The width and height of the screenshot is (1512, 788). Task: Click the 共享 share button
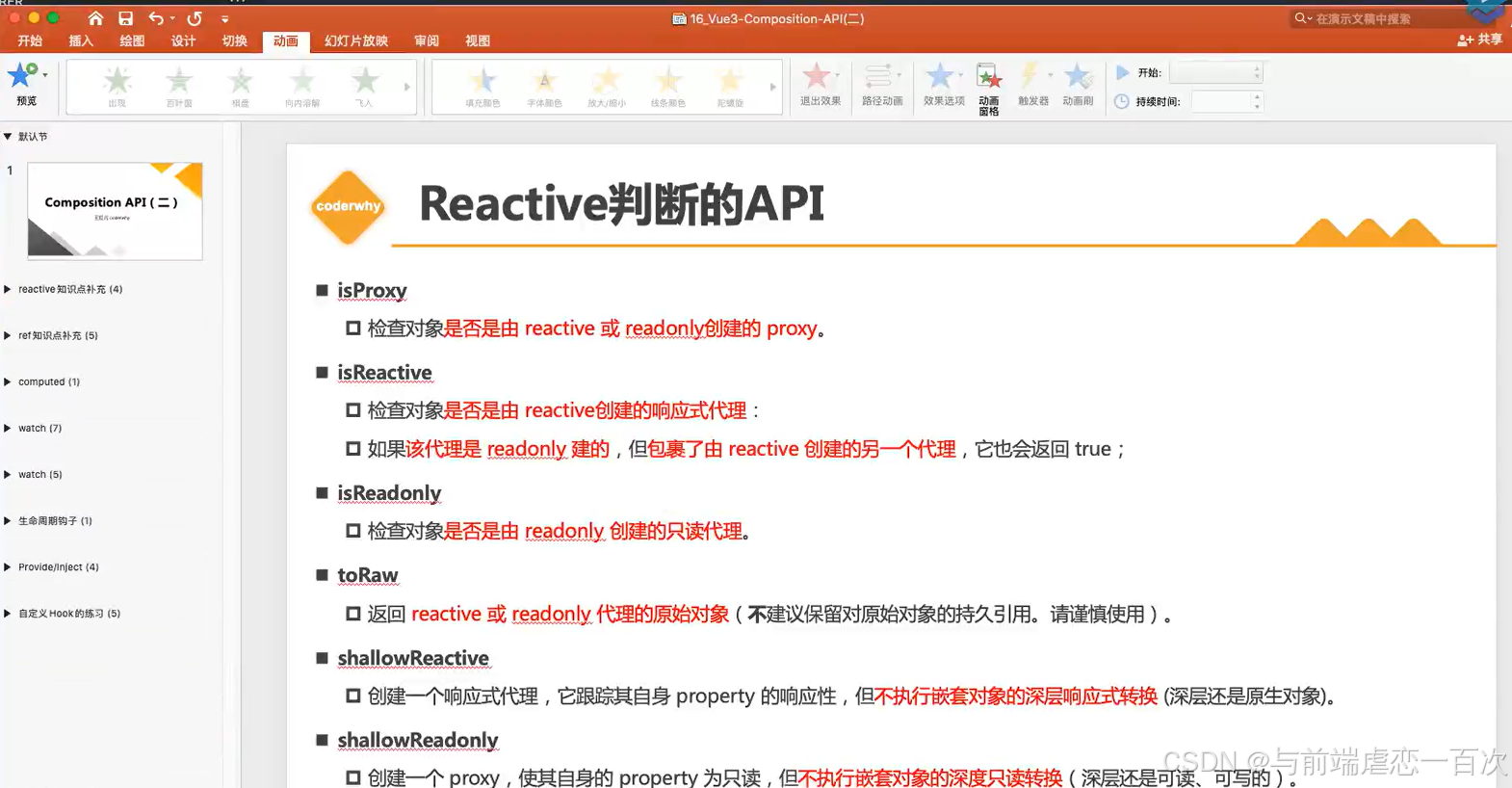pyautogui.click(x=1479, y=39)
